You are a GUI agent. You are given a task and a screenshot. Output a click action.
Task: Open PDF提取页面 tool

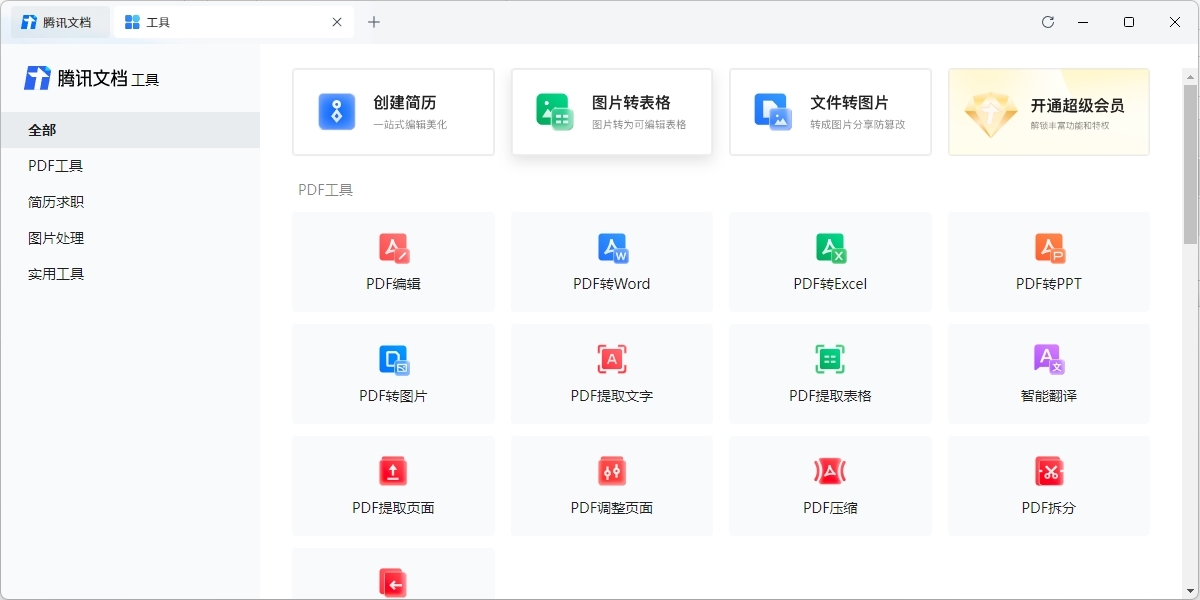(393, 486)
